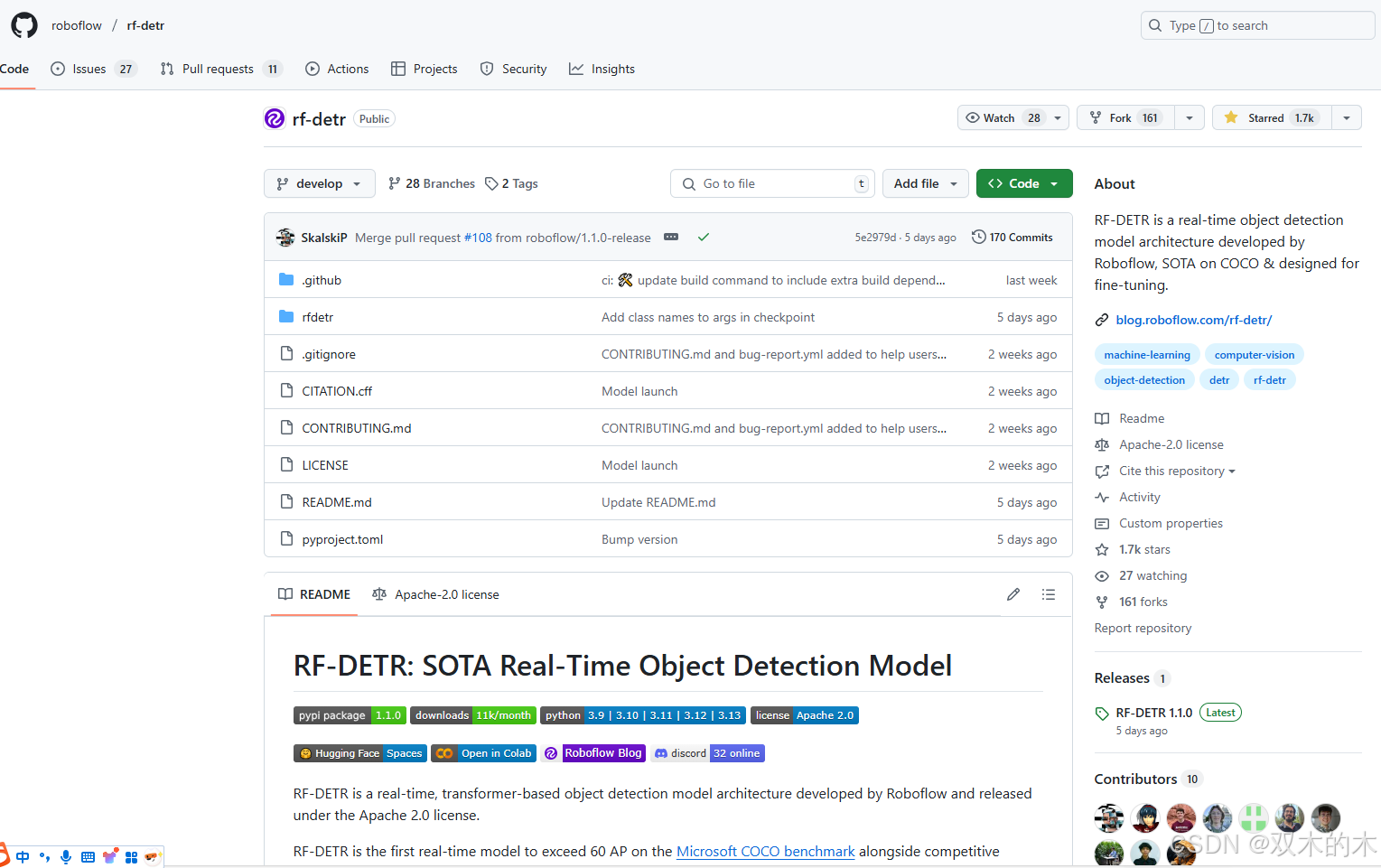Open Microsoft COCO benchmark link
Image resolution: width=1381 pixels, height=868 pixels.
pyautogui.click(x=765, y=851)
